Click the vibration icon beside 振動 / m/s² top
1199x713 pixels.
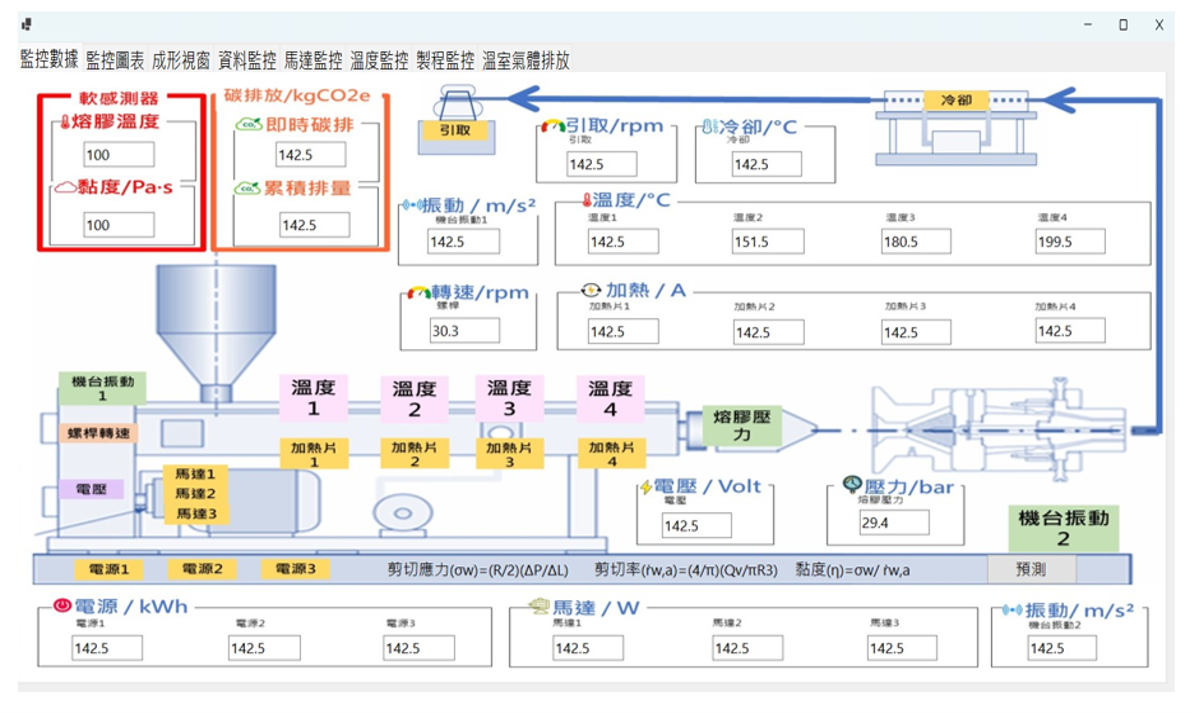pos(412,205)
